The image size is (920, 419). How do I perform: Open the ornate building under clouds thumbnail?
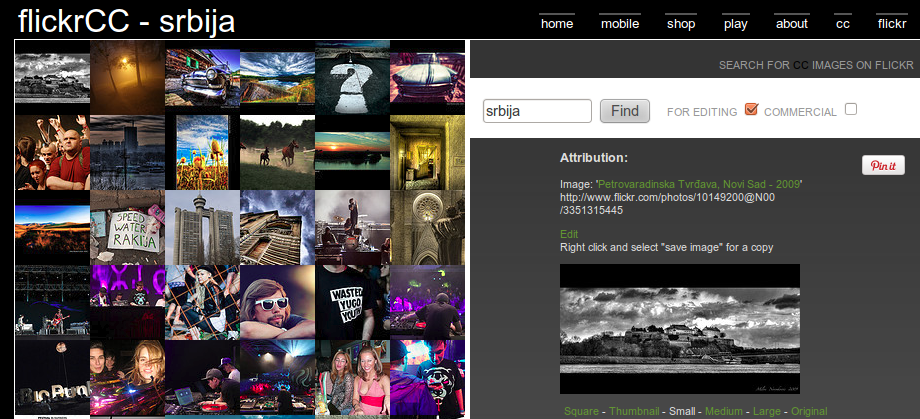pyautogui.click(x=278, y=227)
